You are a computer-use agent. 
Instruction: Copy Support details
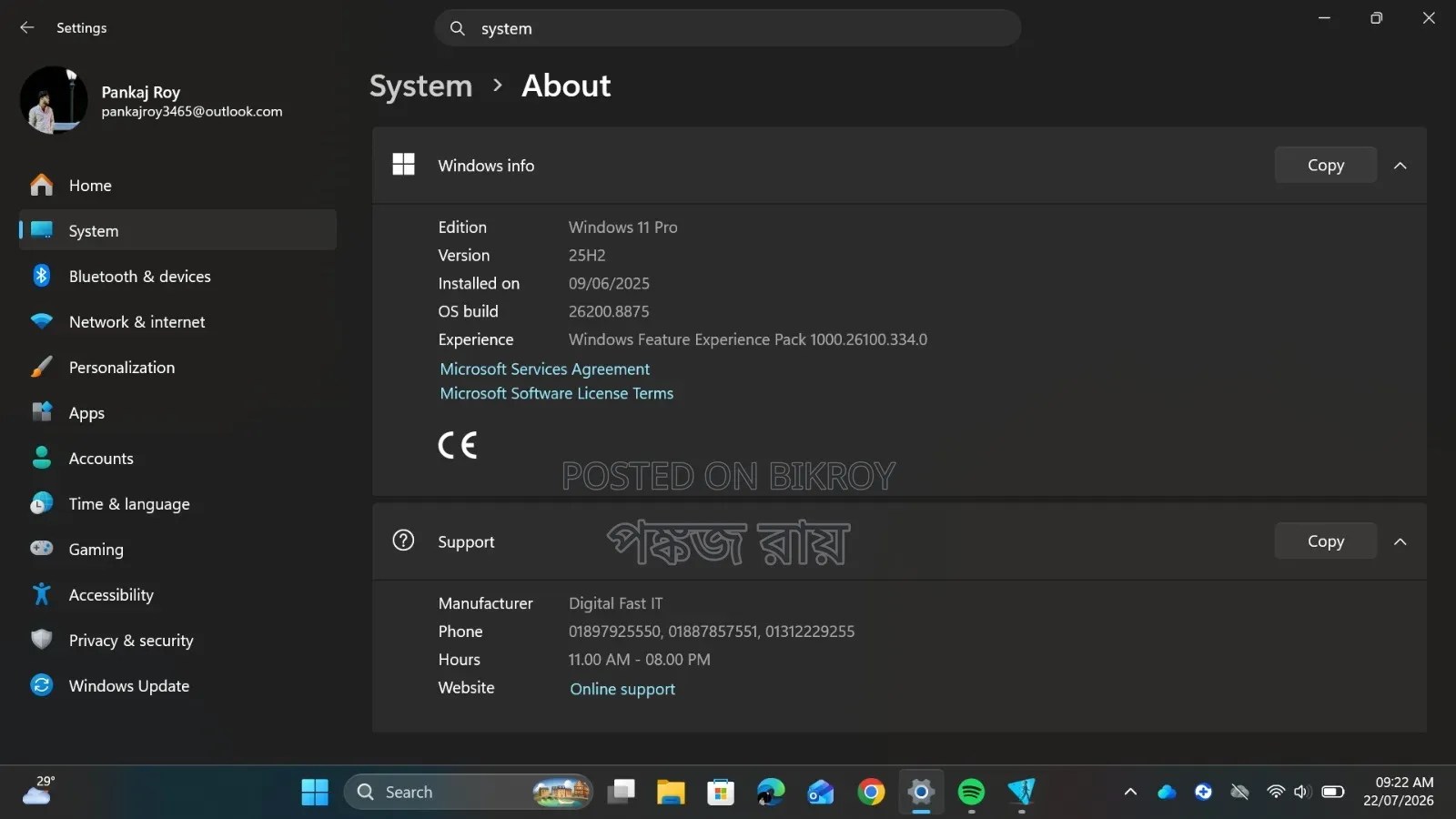coord(1325,541)
